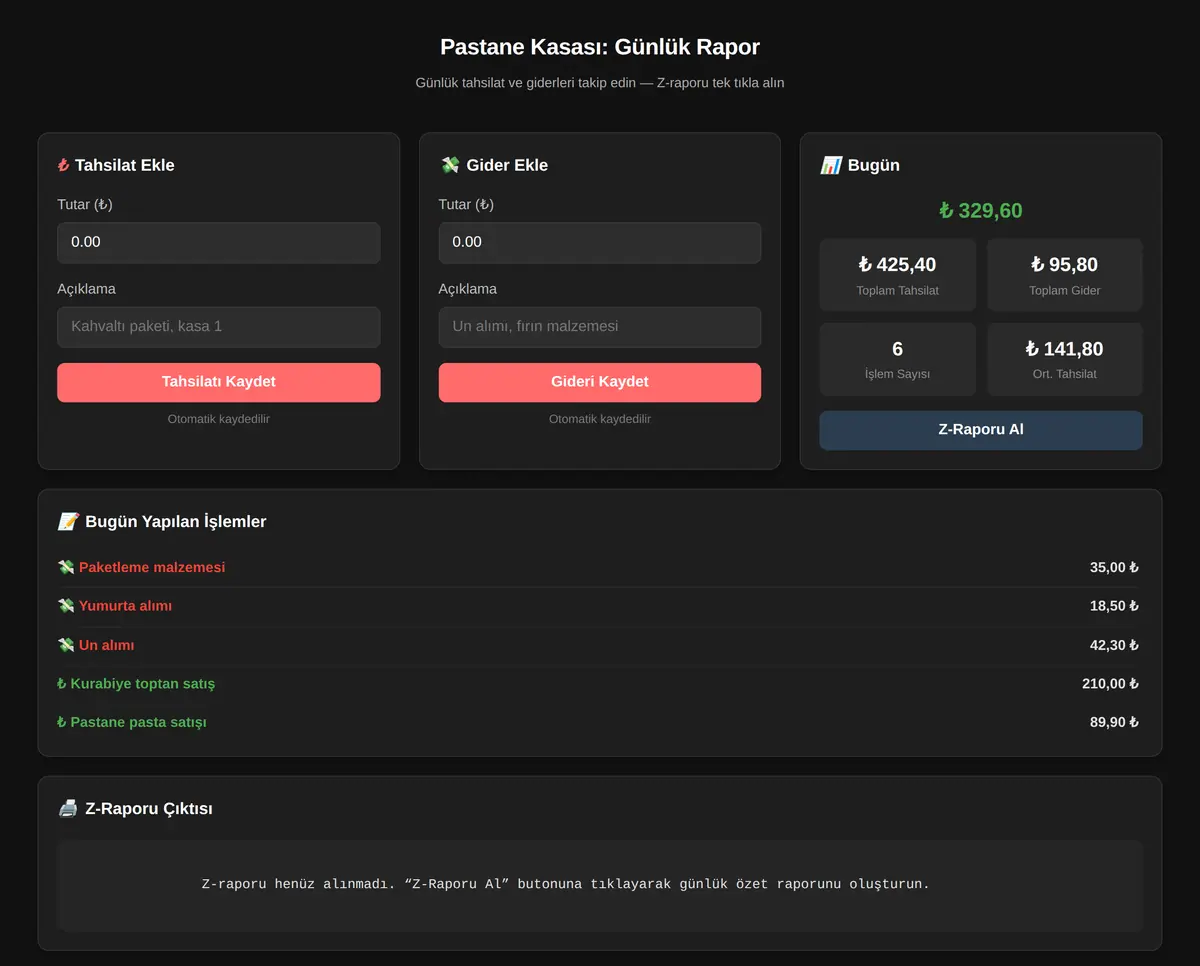Click the chart icon next to Bugün
The image size is (1200, 966).
830,165
